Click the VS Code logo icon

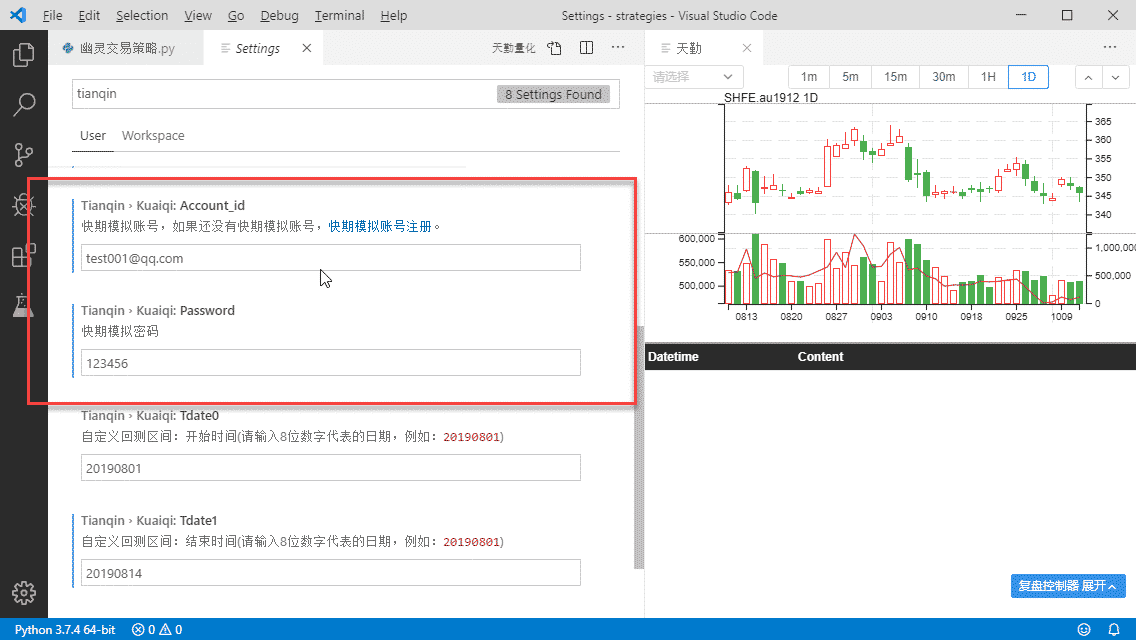[18, 15]
